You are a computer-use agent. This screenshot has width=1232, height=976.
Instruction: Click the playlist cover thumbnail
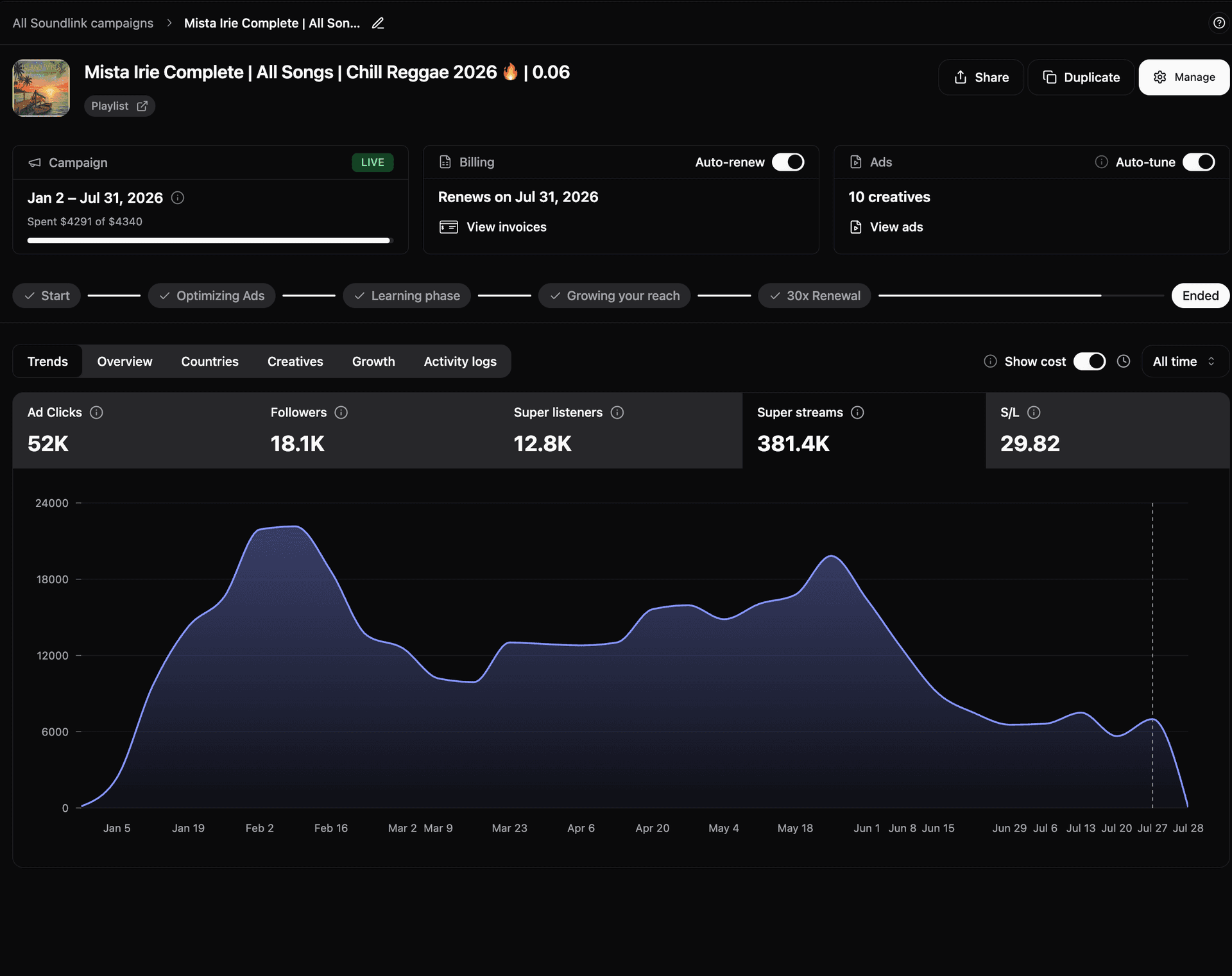click(41, 88)
